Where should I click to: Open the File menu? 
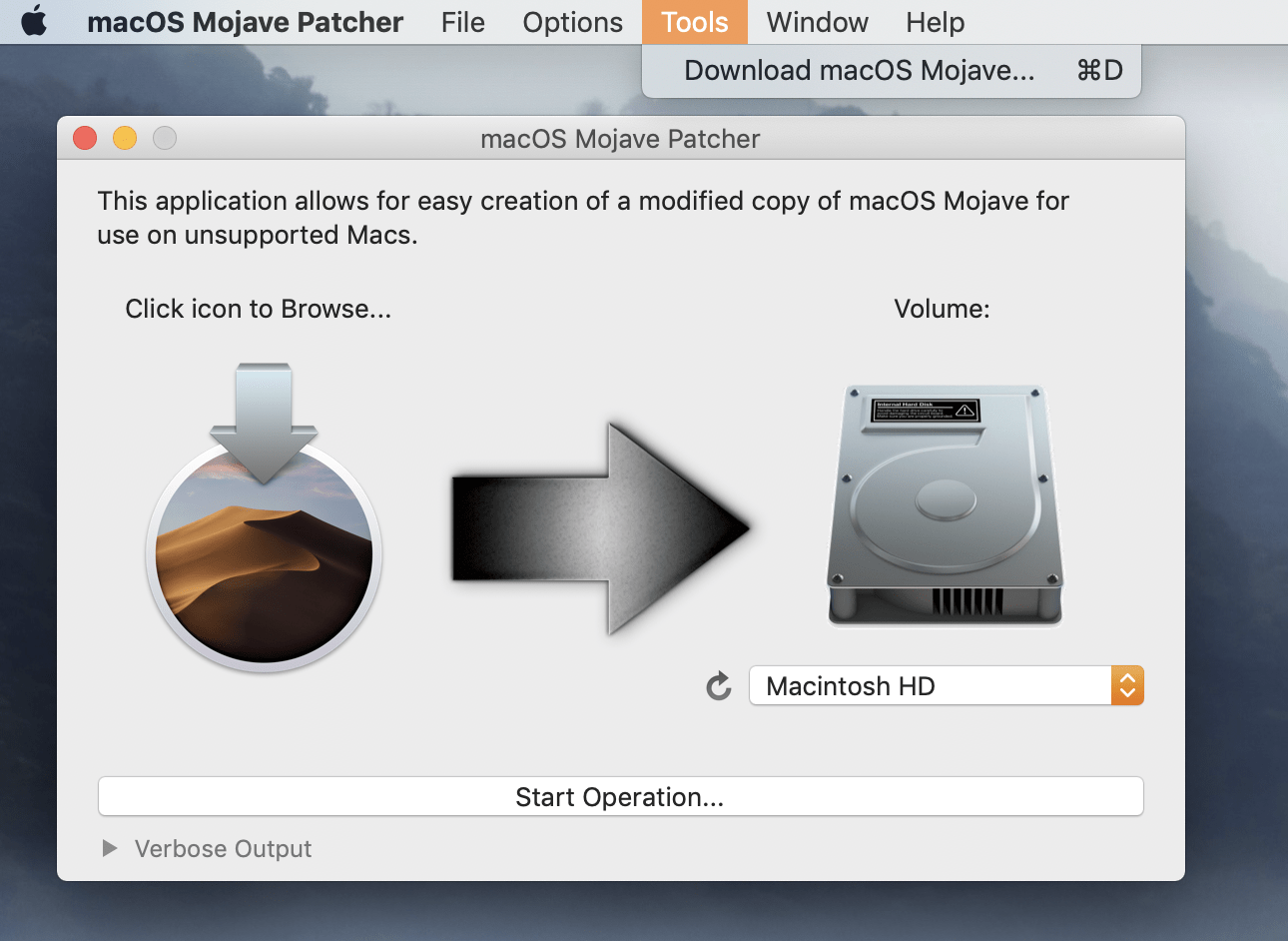pos(462,22)
